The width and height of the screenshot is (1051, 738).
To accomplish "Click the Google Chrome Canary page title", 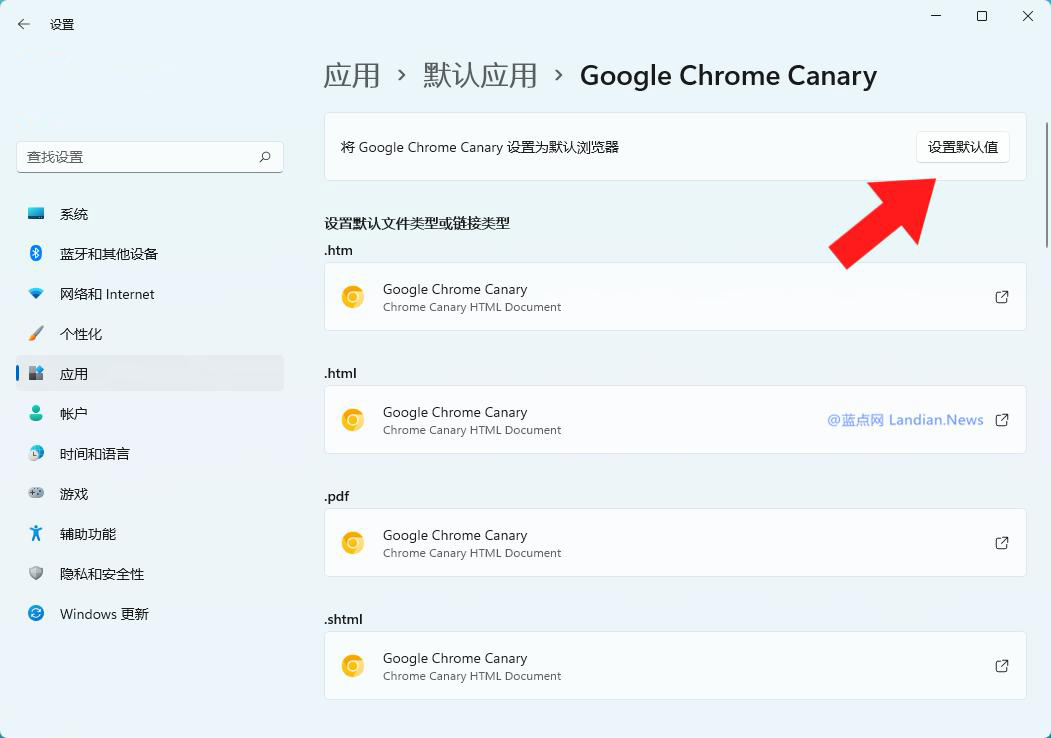I will pos(729,76).
